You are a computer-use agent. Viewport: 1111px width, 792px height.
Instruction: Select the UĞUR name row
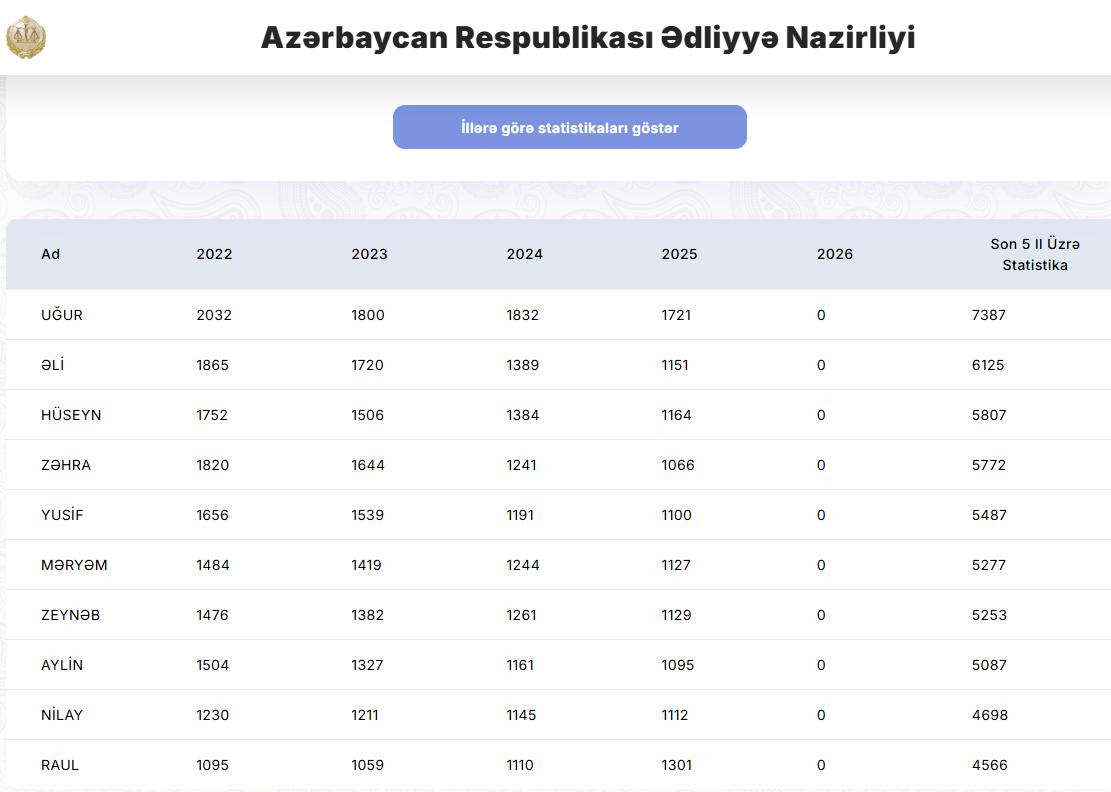pyautogui.click(x=62, y=315)
